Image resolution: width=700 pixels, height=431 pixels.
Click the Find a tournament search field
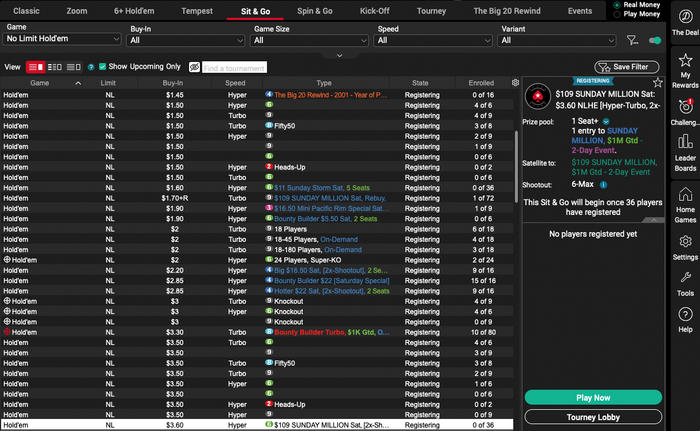tap(234, 67)
